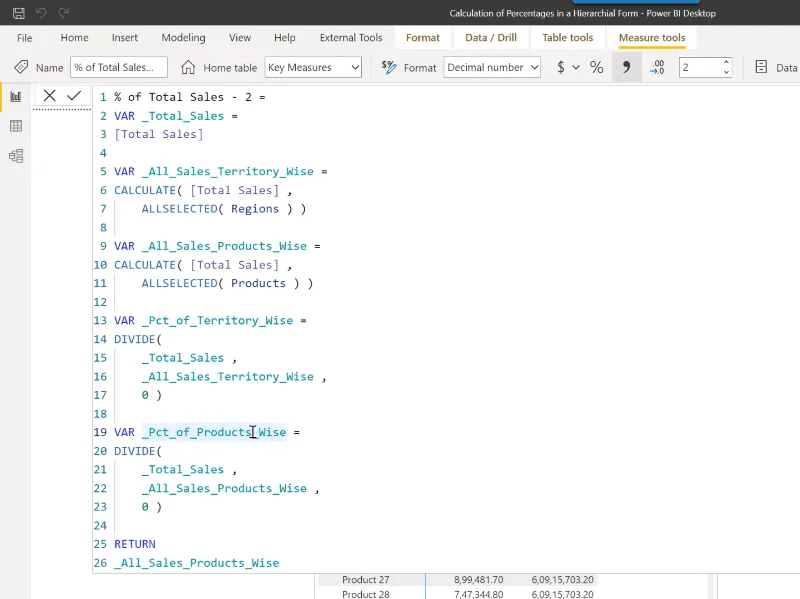Click 'ALLSELECTED( Products ) )' on line 11

coord(228,283)
